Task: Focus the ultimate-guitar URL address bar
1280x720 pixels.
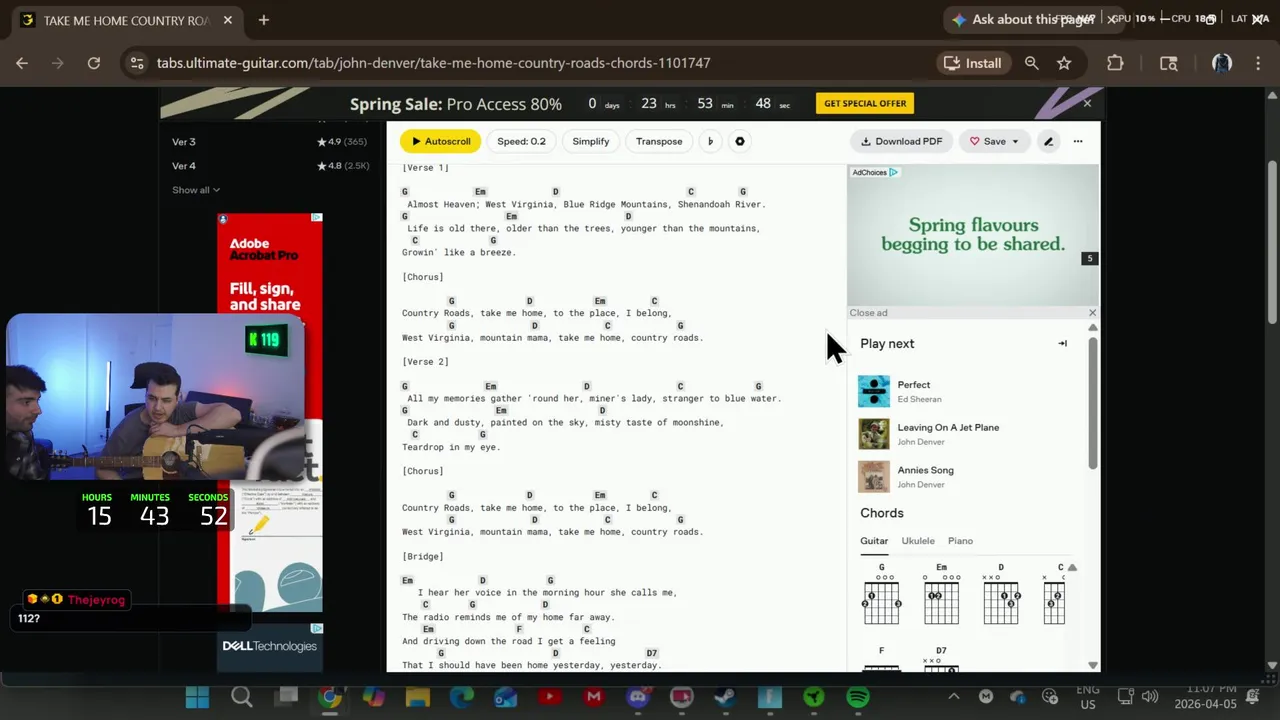Action: (433, 63)
